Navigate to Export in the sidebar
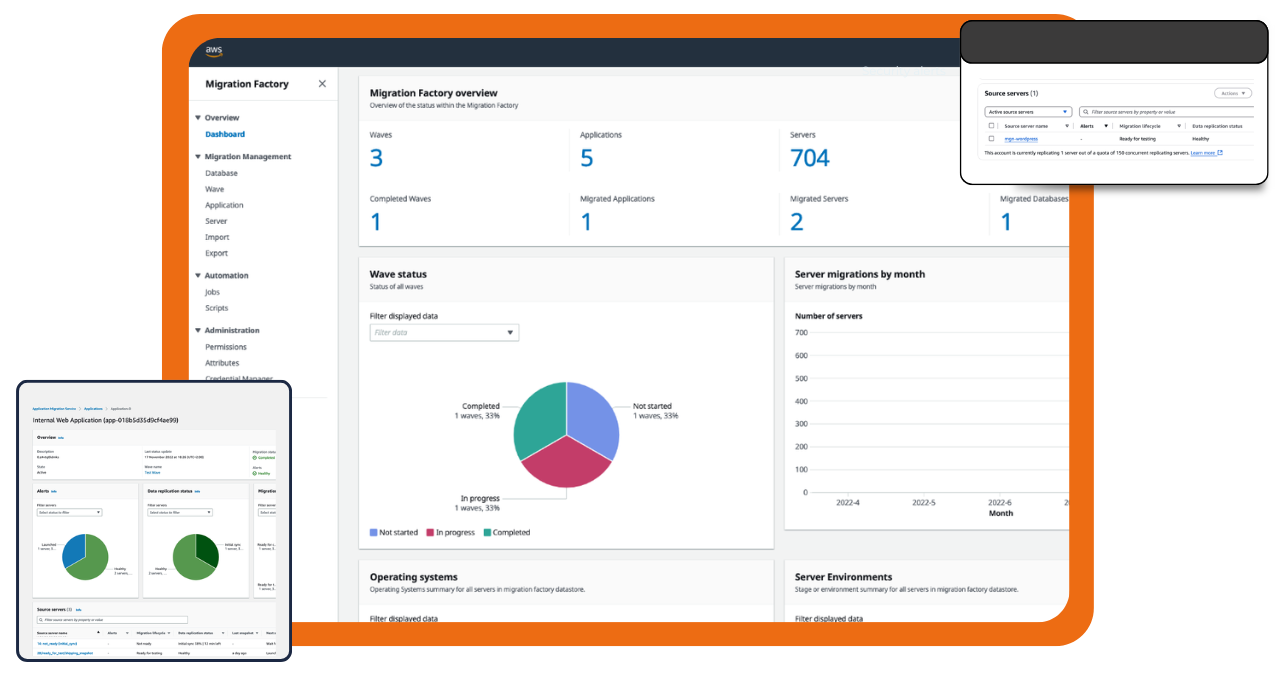 point(217,253)
